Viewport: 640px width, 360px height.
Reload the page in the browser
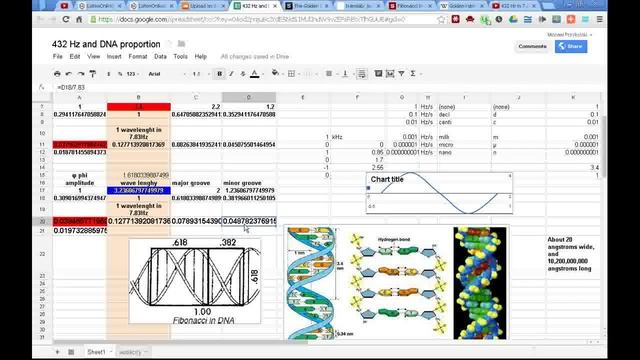click(66, 19)
